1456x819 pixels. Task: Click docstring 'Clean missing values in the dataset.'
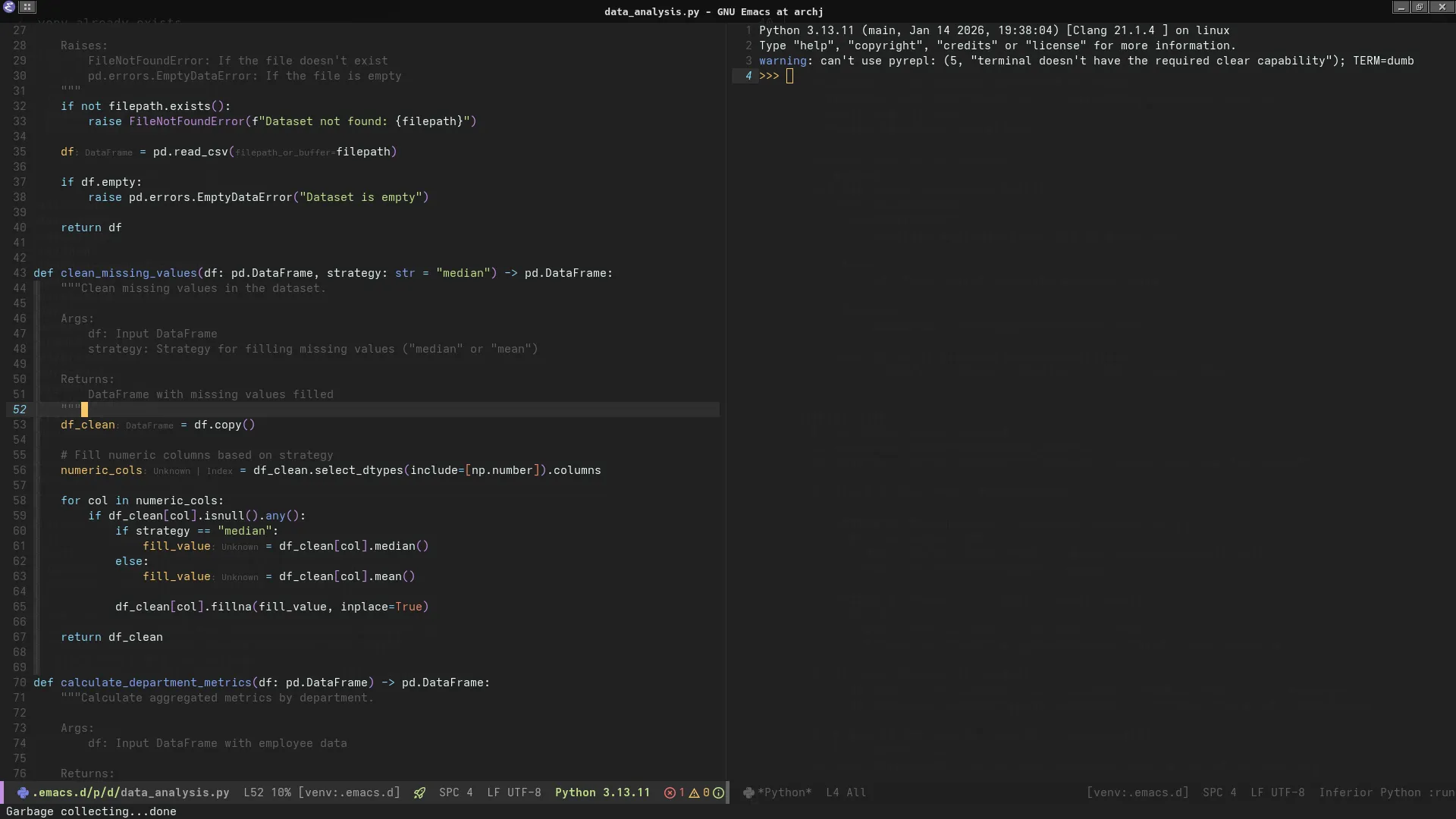point(203,288)
